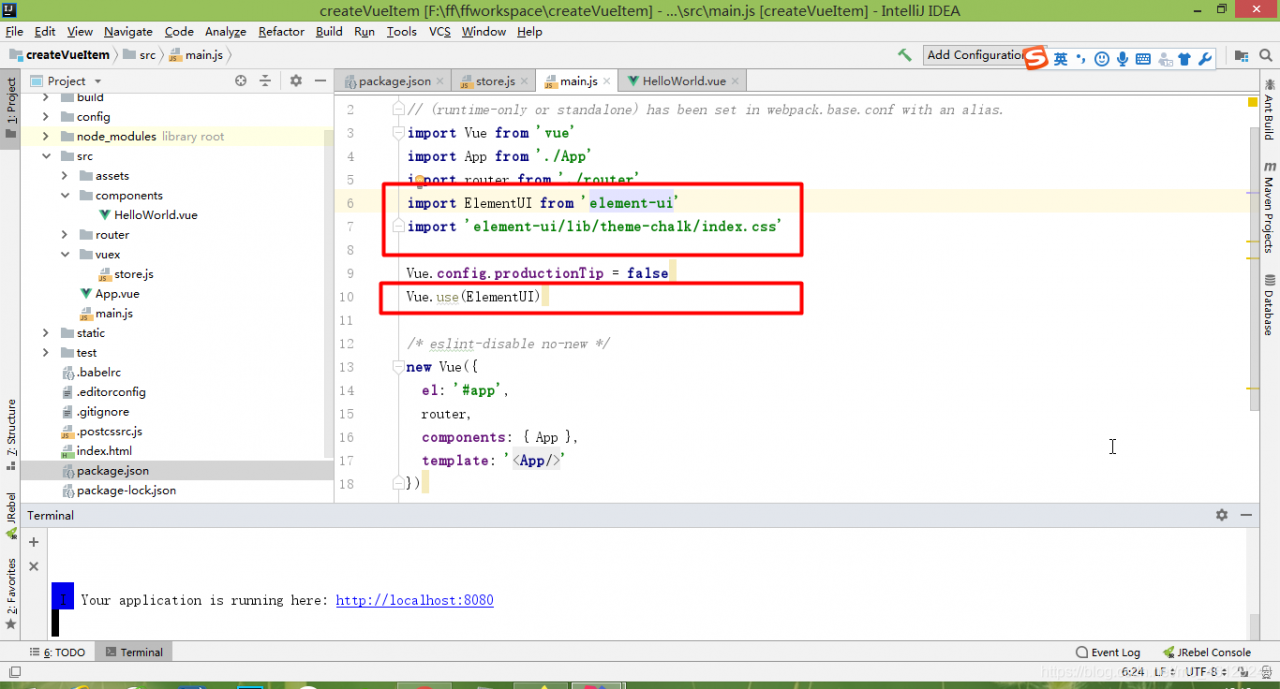Viewport: 1280px width, 689px height.
Task: Click the Project panel settings gear icon
Action: click(296, 80)
